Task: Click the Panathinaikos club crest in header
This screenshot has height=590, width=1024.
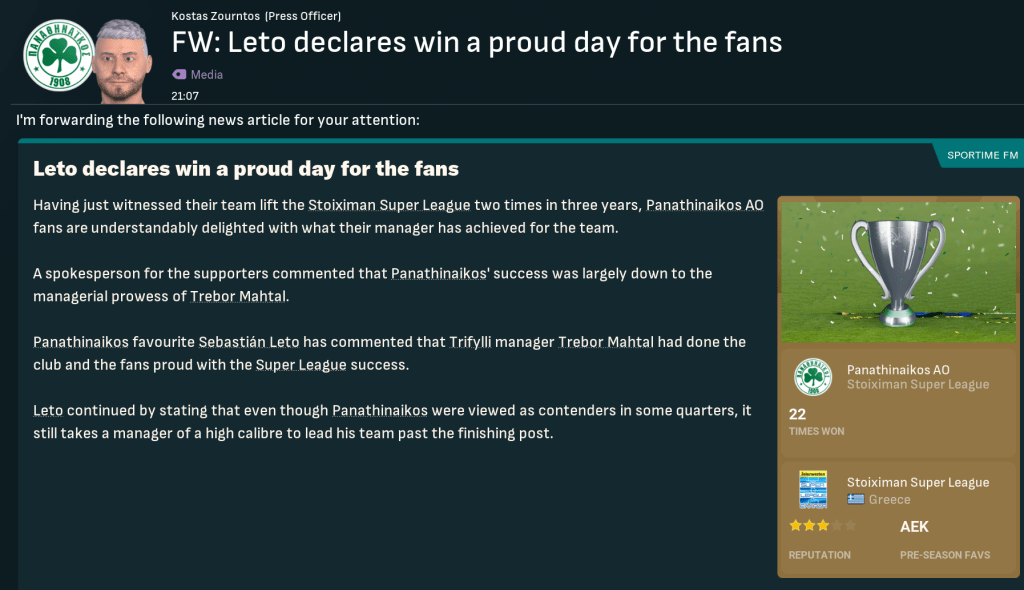Action: [58, 57]
